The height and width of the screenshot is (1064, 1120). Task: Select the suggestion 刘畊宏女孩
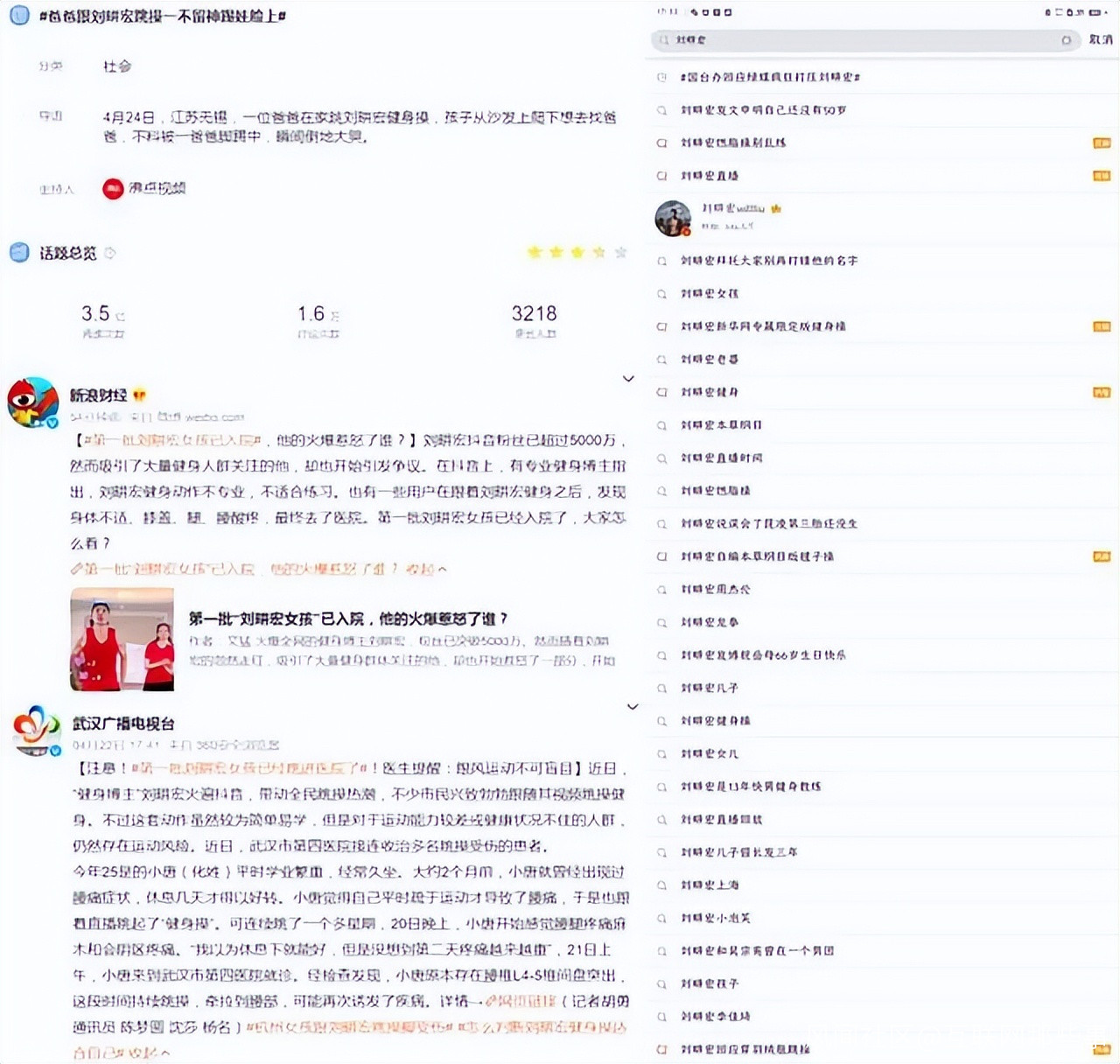(x=710, y=294)
